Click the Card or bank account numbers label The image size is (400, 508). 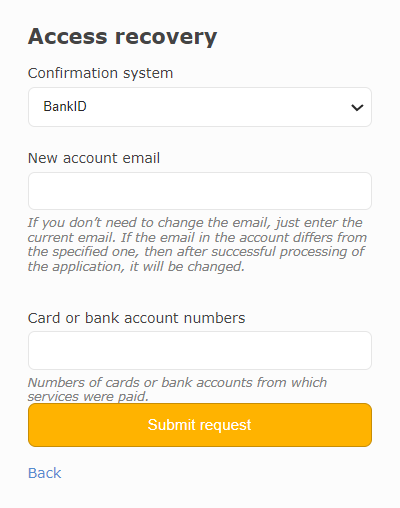pos(137,318)
